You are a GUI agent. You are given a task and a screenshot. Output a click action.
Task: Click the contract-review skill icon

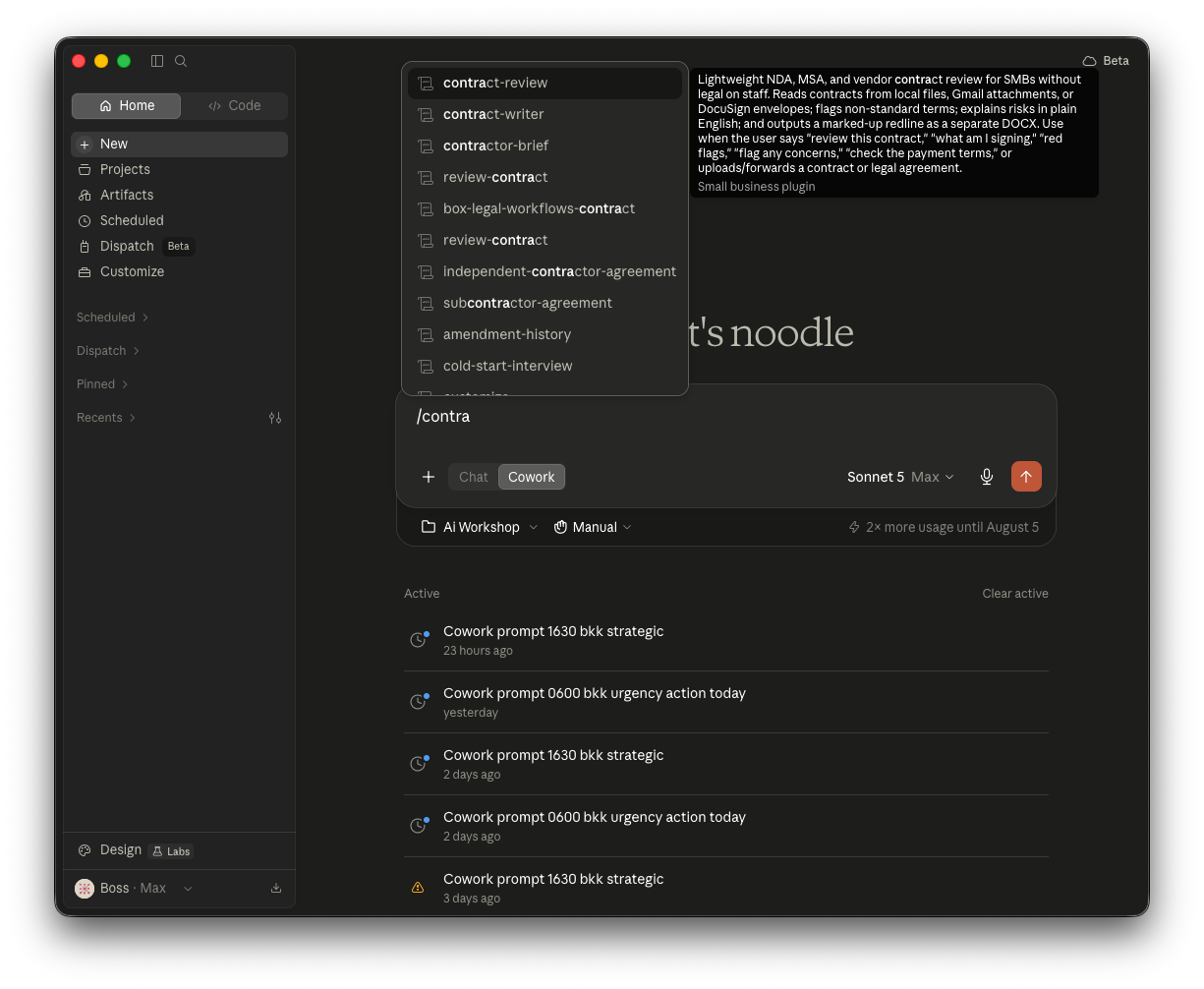(426, 84)
